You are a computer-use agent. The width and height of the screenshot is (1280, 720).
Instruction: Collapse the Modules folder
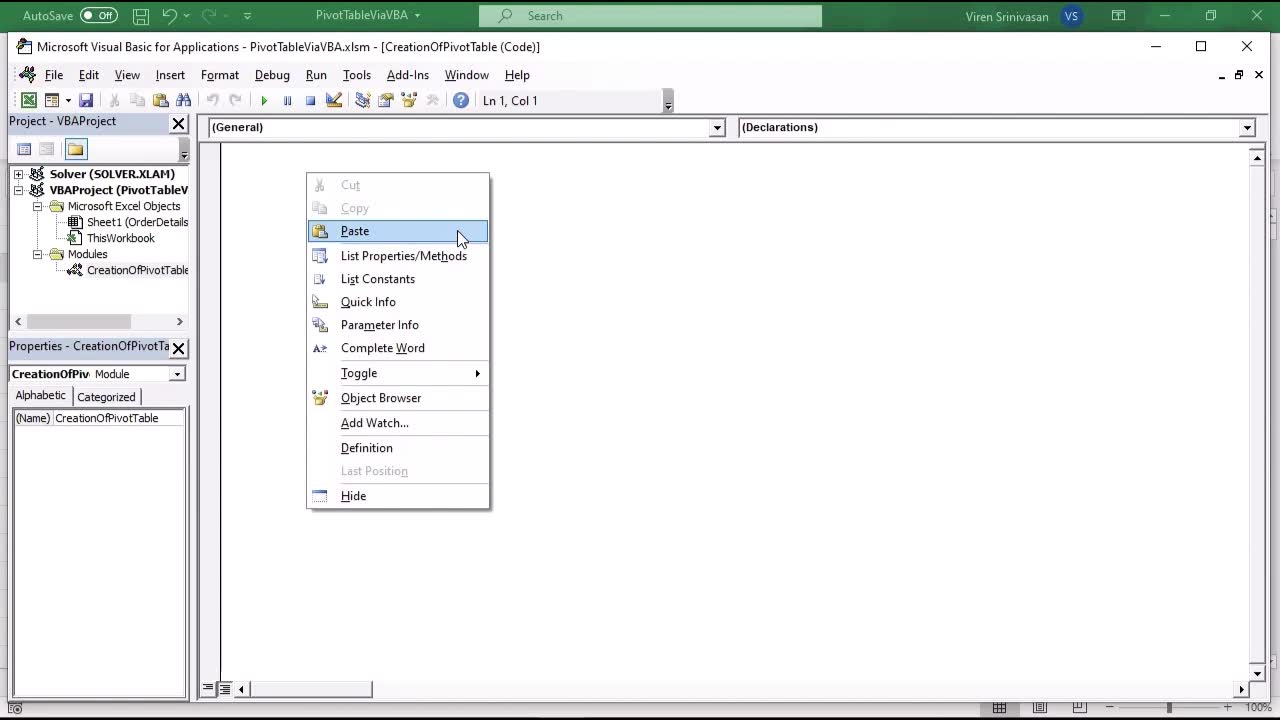37,254
